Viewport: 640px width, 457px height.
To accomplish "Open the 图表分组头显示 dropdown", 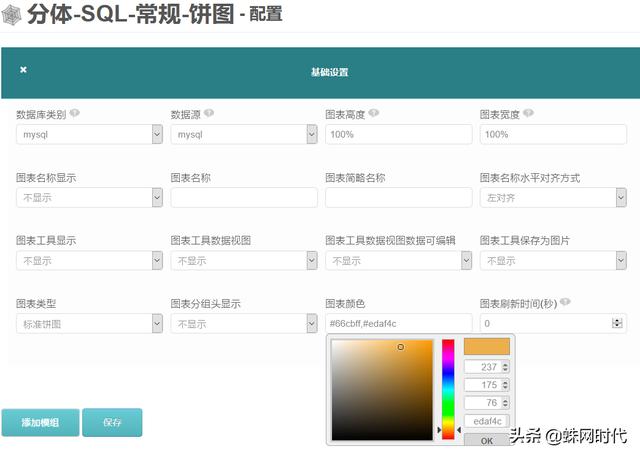I will (x=244, y=324).
